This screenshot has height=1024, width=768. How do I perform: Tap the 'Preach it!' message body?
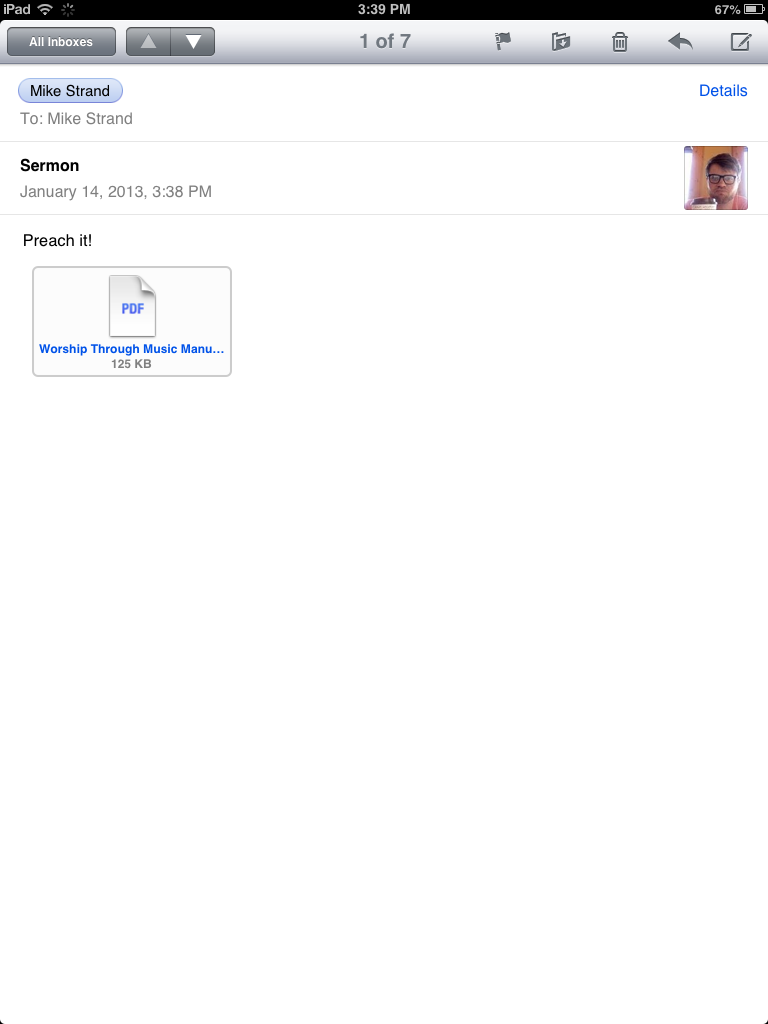pyautogui.click(x=57, y=240)
